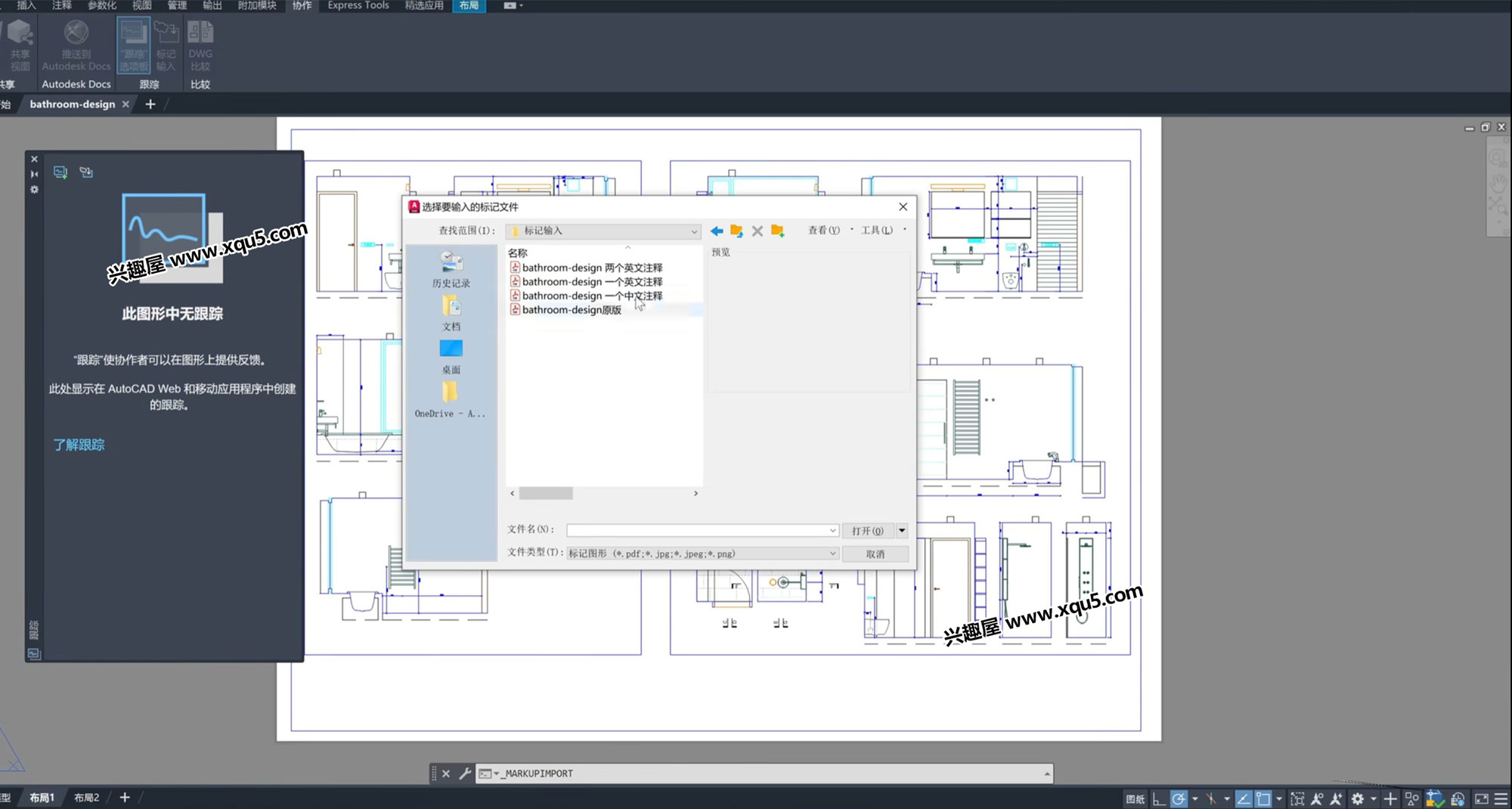Open OneDrive in the places sidebar

click(x=451, y=400)
